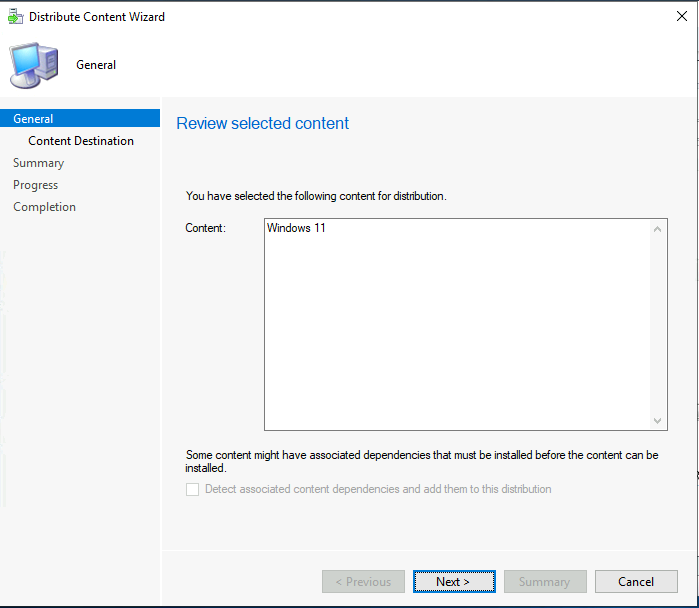The width and height of the screenshot is (699, 608).
Task: Open the Summary step in sidebar
Action: click(x=38, y=163)
